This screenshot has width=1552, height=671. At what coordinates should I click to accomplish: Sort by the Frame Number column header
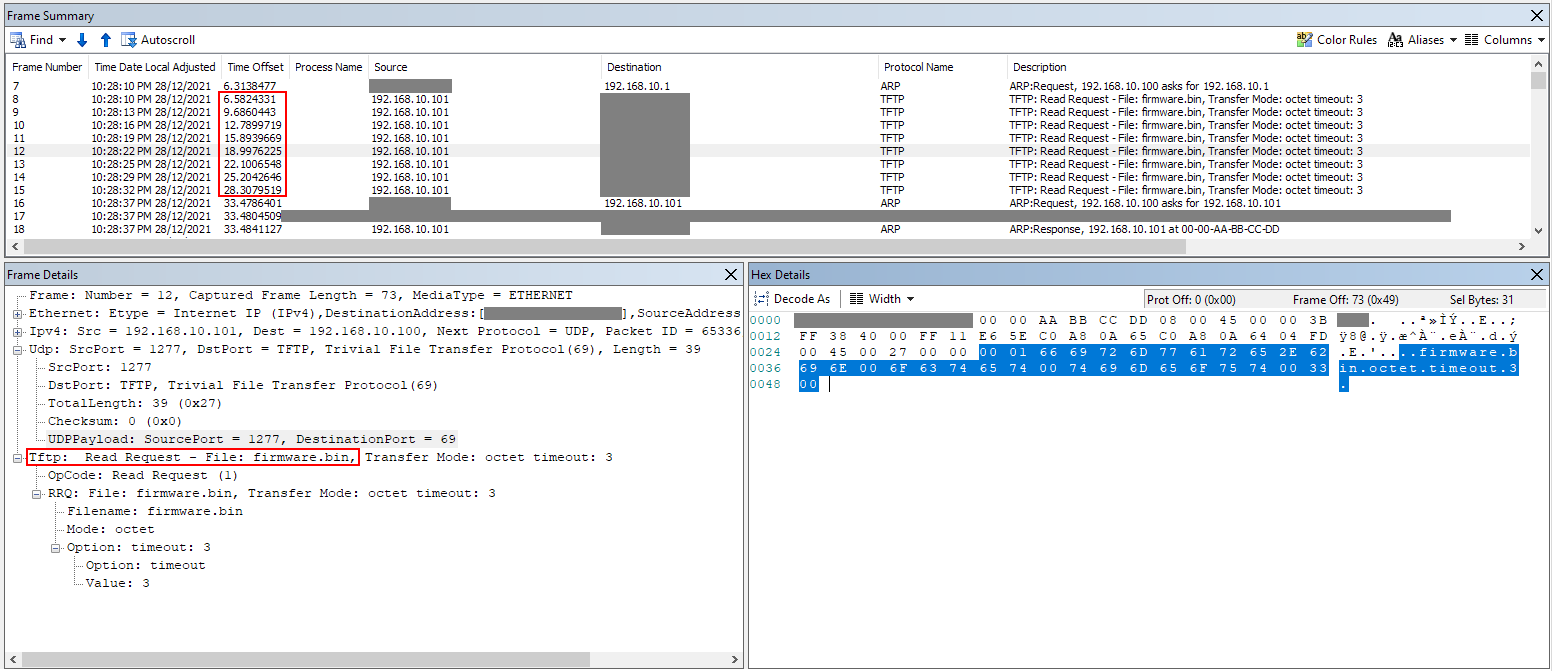point(47,67)
